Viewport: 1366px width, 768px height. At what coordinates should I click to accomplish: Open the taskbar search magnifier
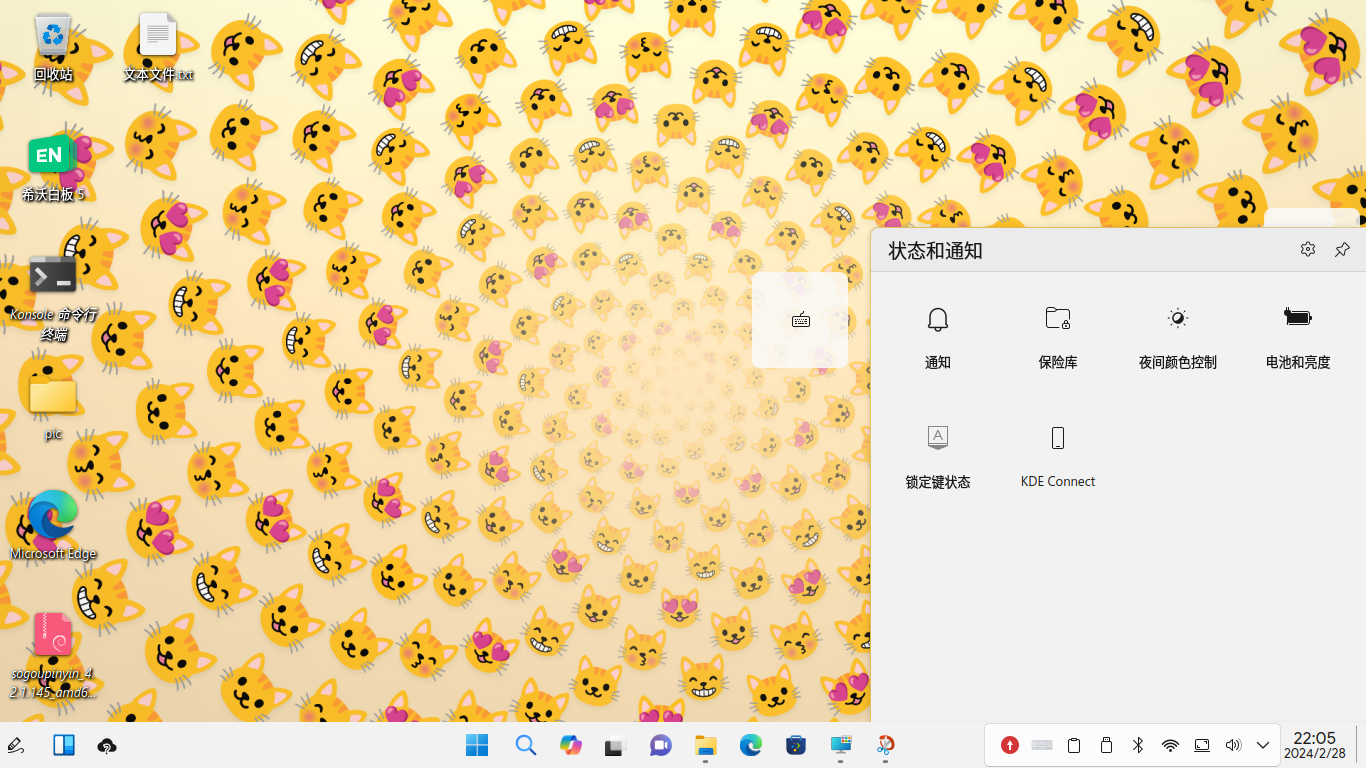click(x=525, y=745)
